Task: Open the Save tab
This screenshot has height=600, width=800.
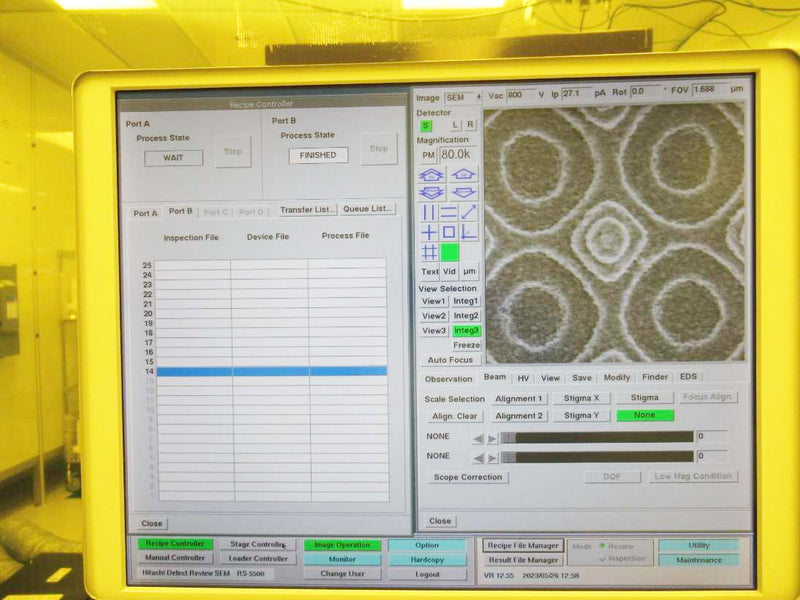Action: [x=582, y=378]
